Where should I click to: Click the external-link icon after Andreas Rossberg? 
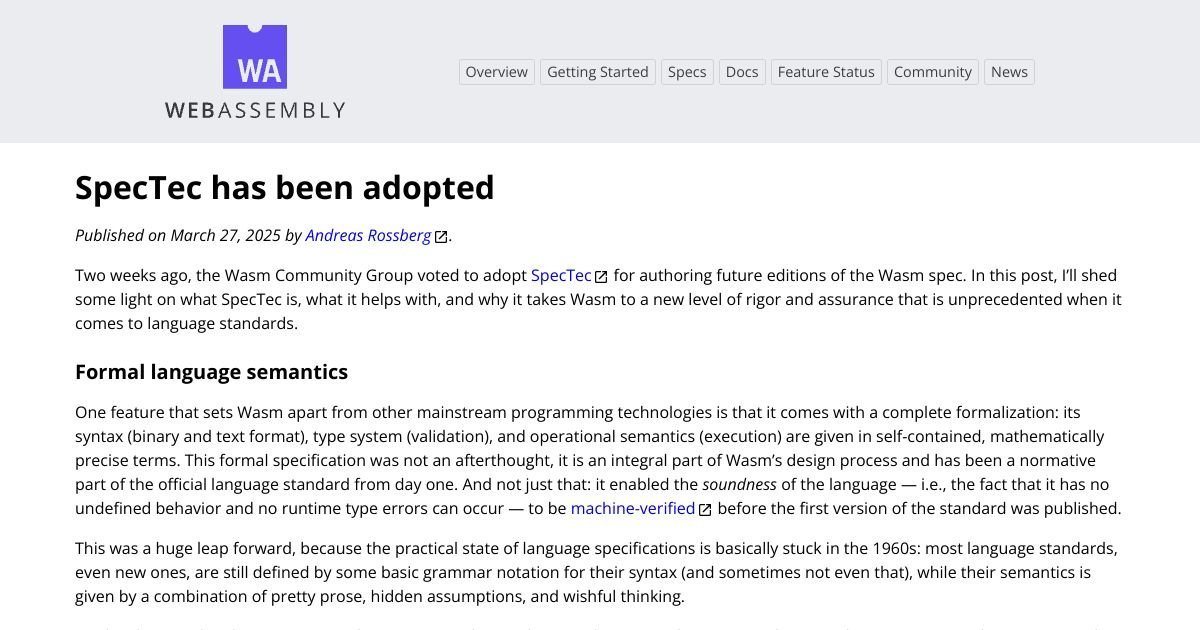click(440, 236)
